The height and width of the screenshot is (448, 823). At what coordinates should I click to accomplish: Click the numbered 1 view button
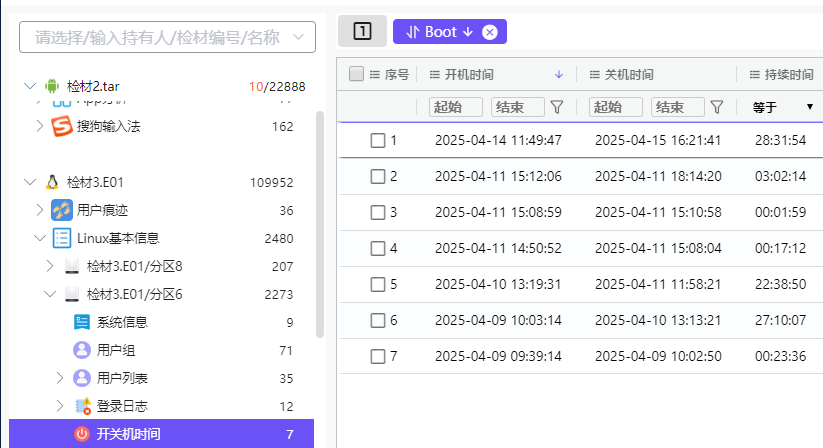click(362, 32)
